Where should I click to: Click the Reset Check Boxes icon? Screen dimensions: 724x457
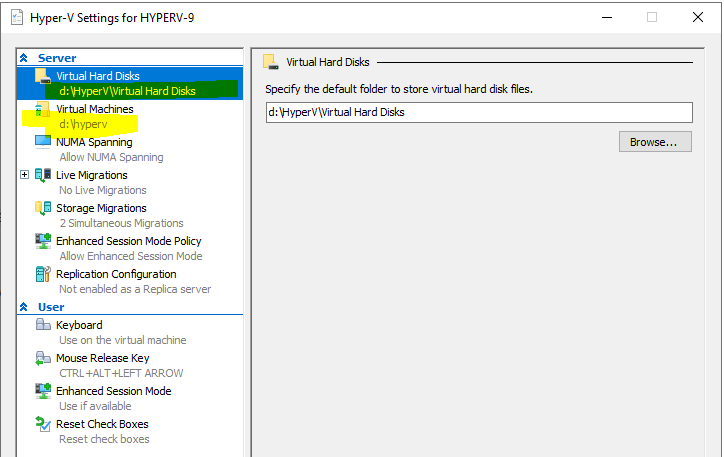click(x=43, y=424)
